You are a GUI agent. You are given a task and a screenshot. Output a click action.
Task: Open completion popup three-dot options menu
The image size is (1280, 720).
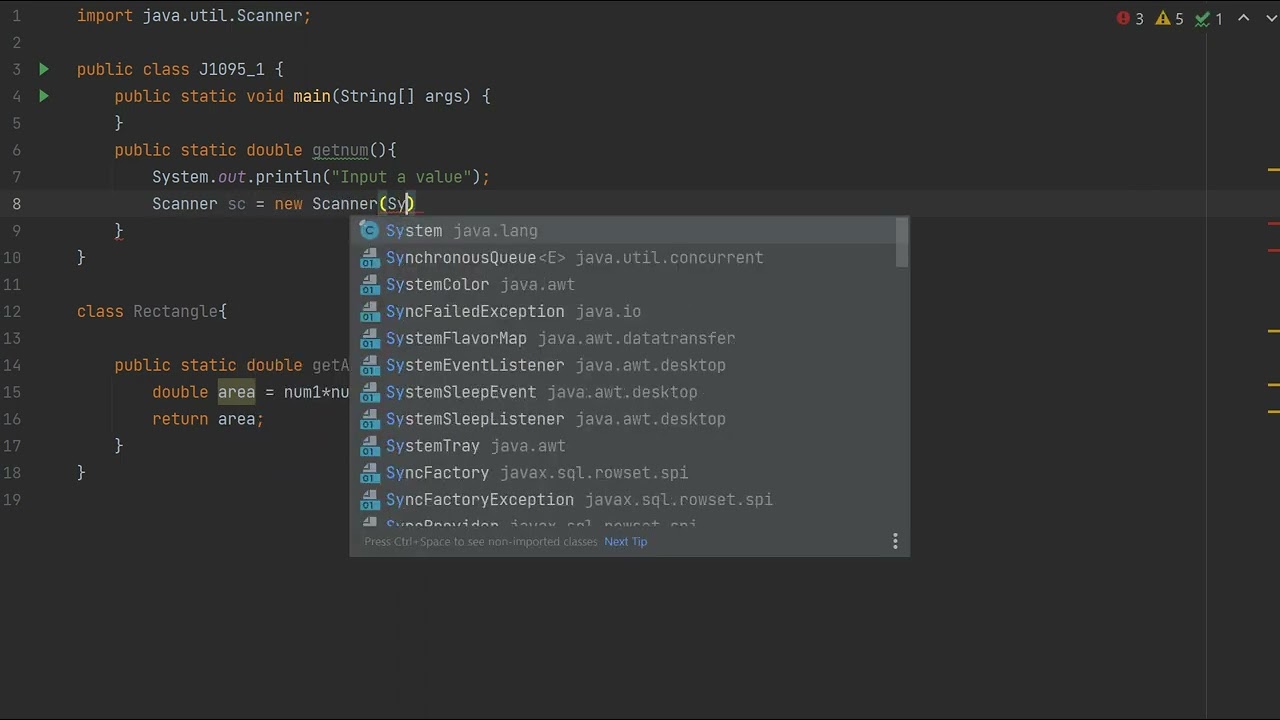click(895, 541)
